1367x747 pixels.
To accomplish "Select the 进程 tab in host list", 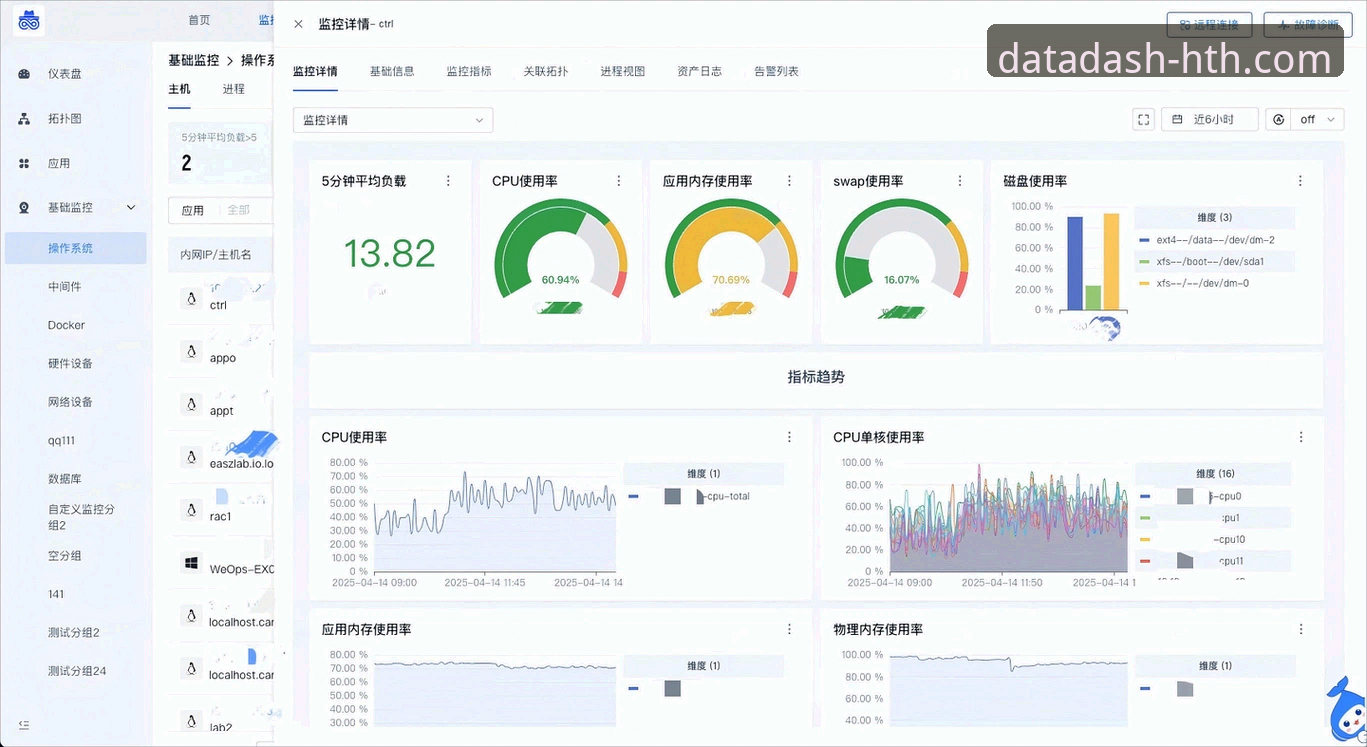I will 234,89.
